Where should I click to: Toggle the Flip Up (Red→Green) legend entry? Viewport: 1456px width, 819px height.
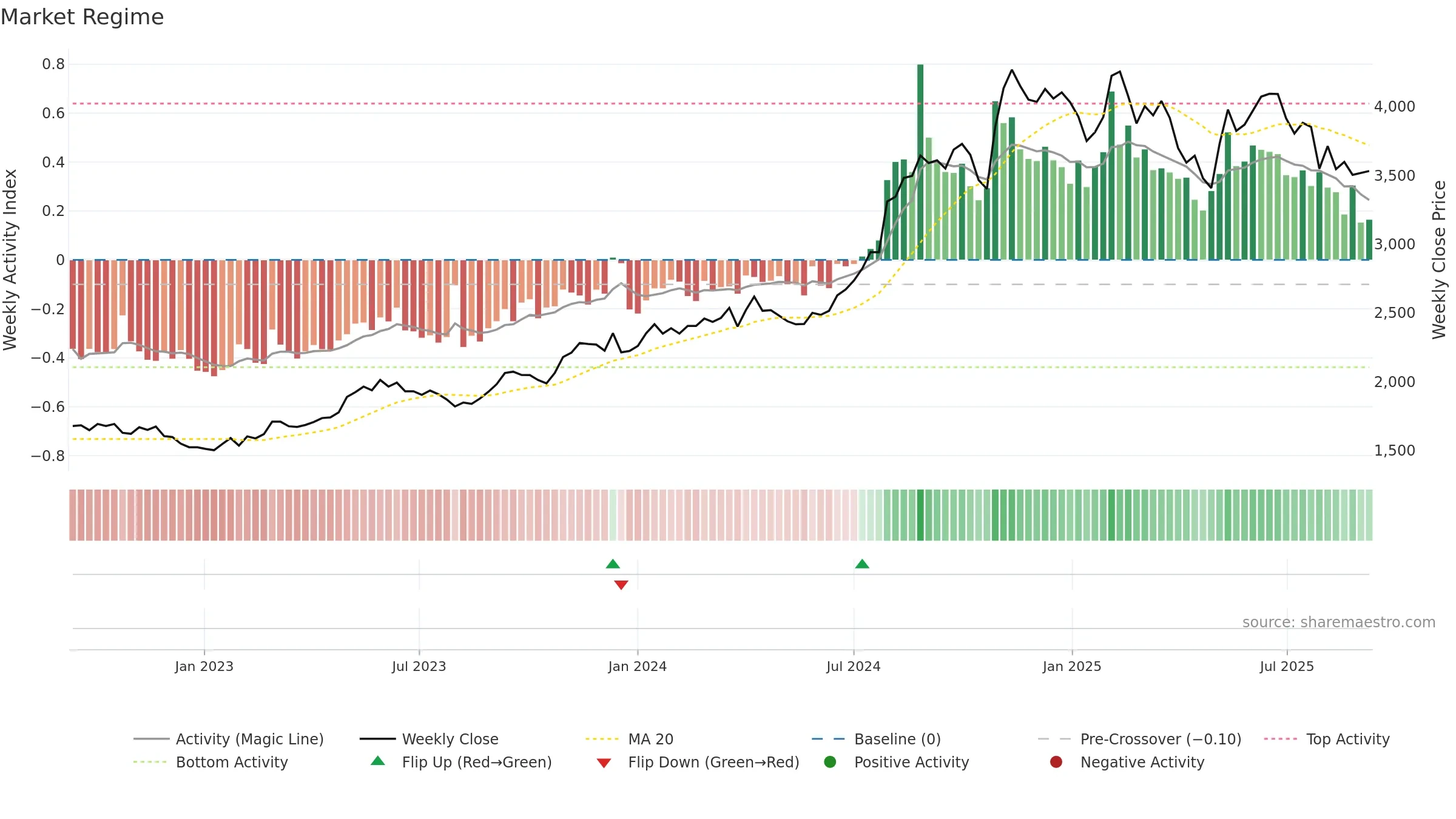461,762
